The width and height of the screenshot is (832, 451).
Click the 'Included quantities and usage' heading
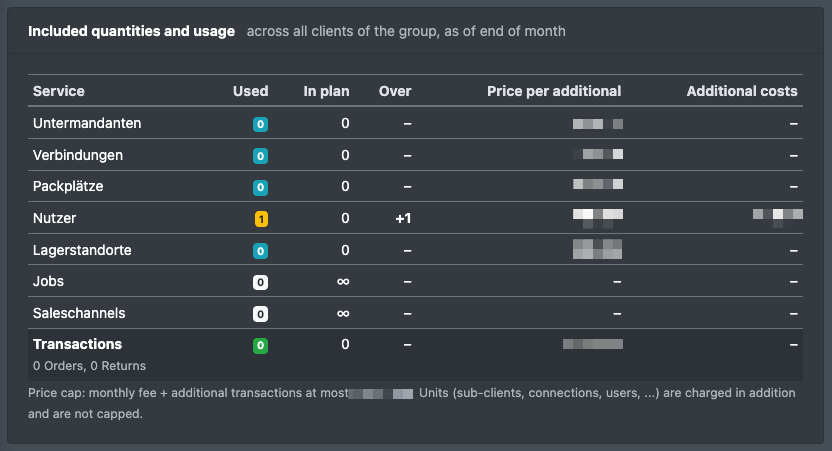click(x=132, y=31)
